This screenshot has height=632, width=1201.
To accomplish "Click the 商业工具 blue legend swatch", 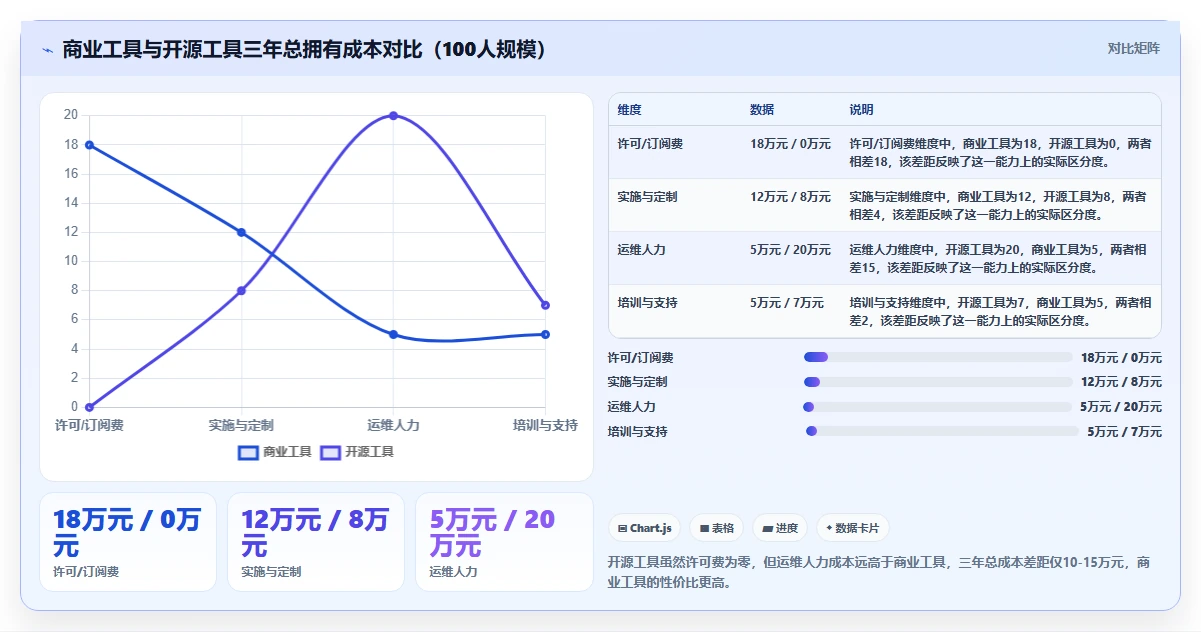I will [x=248, y=452].
